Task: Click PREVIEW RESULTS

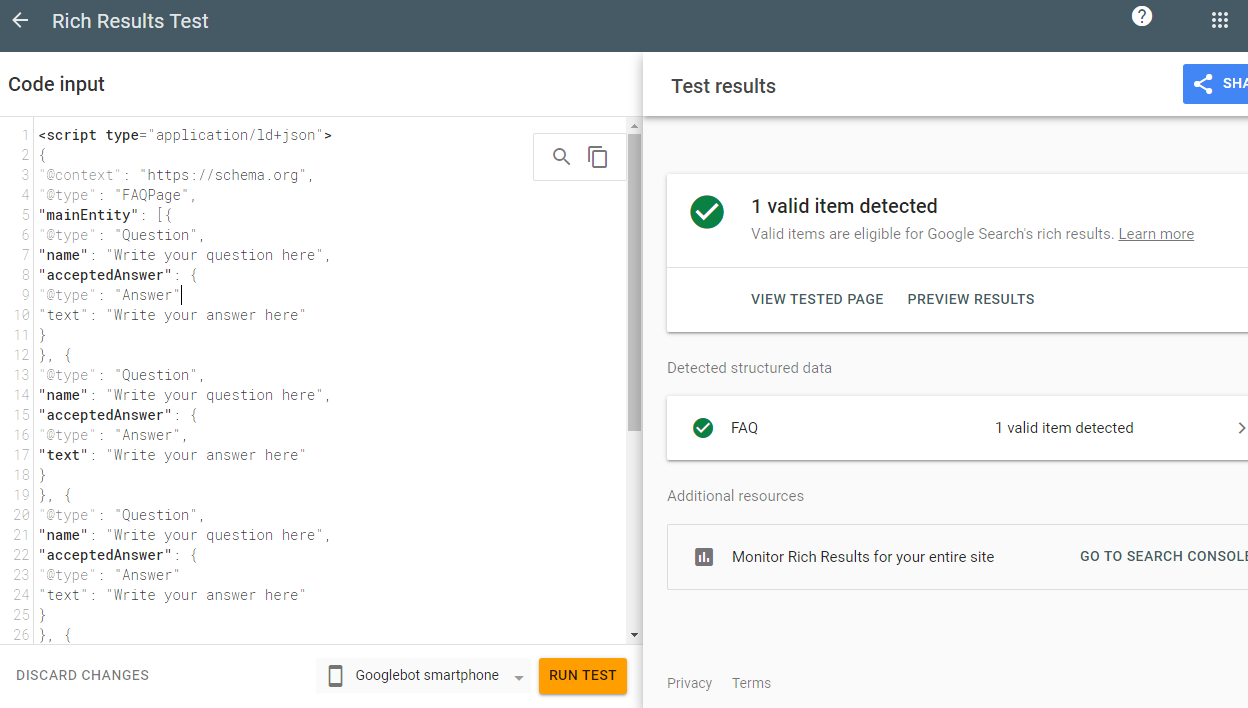Action: [971, 298]
